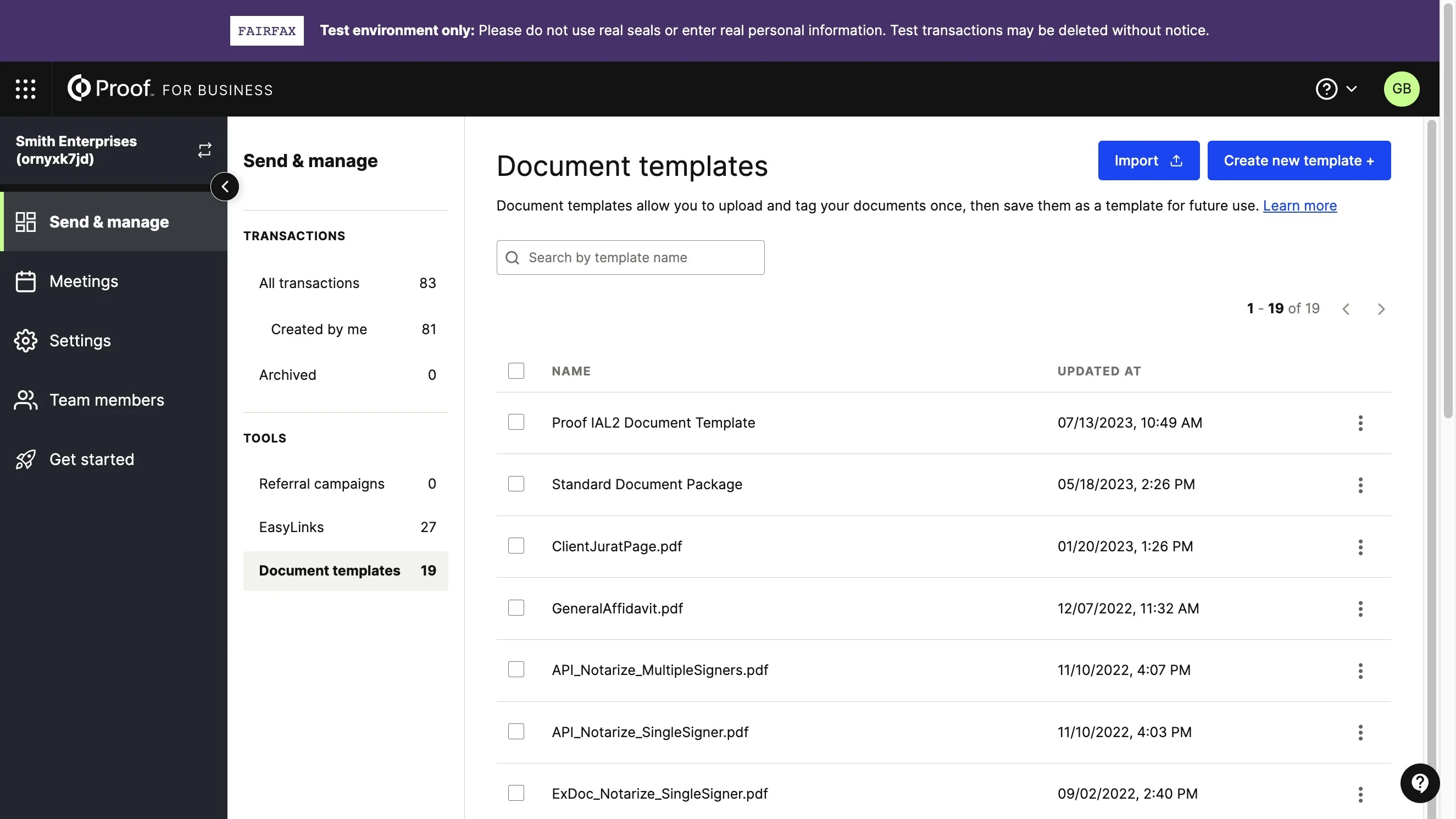The image size is (1456, 819).
Task: Check the API_Notarize_SingleSigner.pdf row
Action: pyautogui.click(x=515, y=732)
